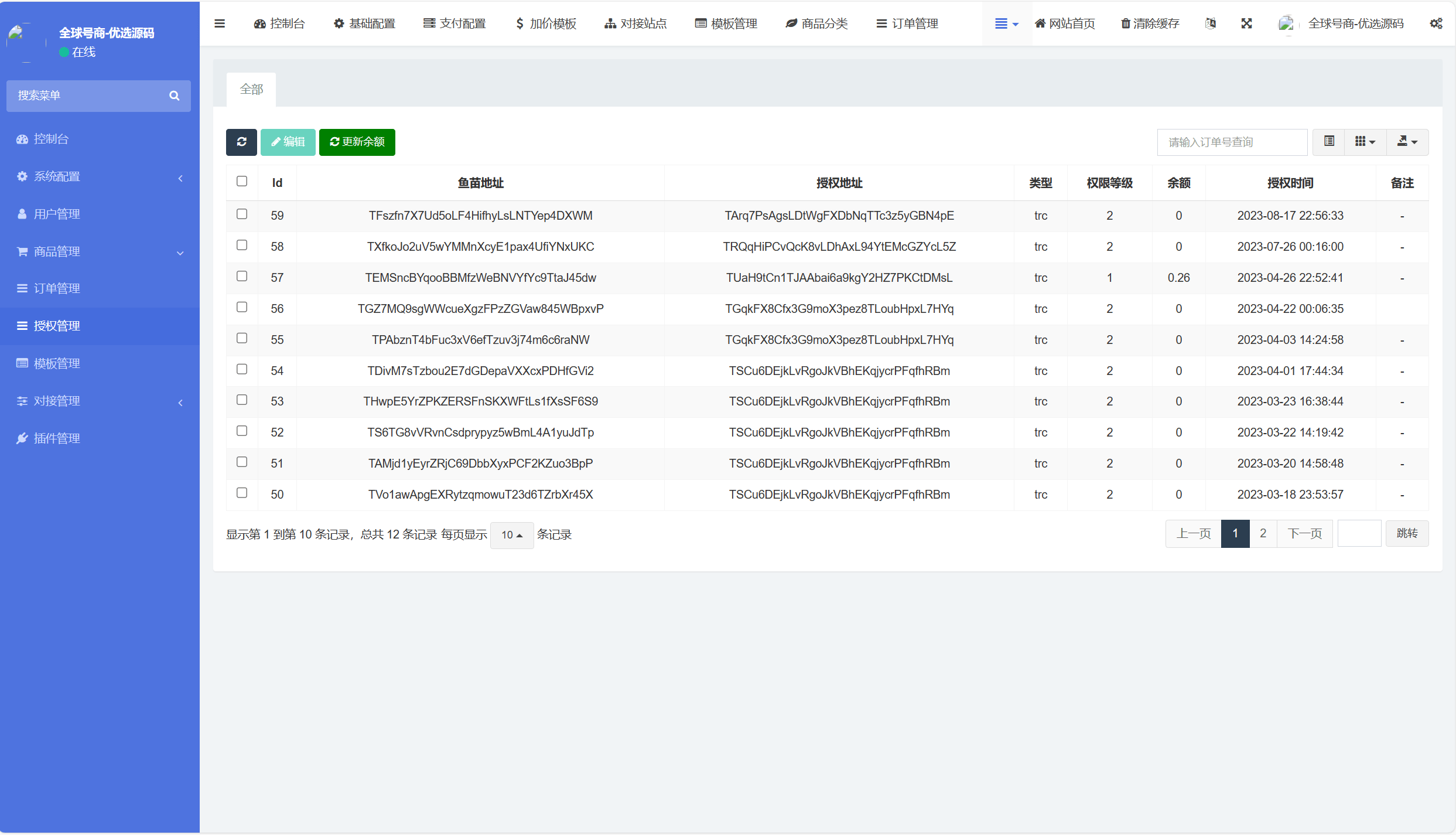Select the row with Id 54
The image size is (1456, 835).
pyautogui.click(x=242, y=369)
